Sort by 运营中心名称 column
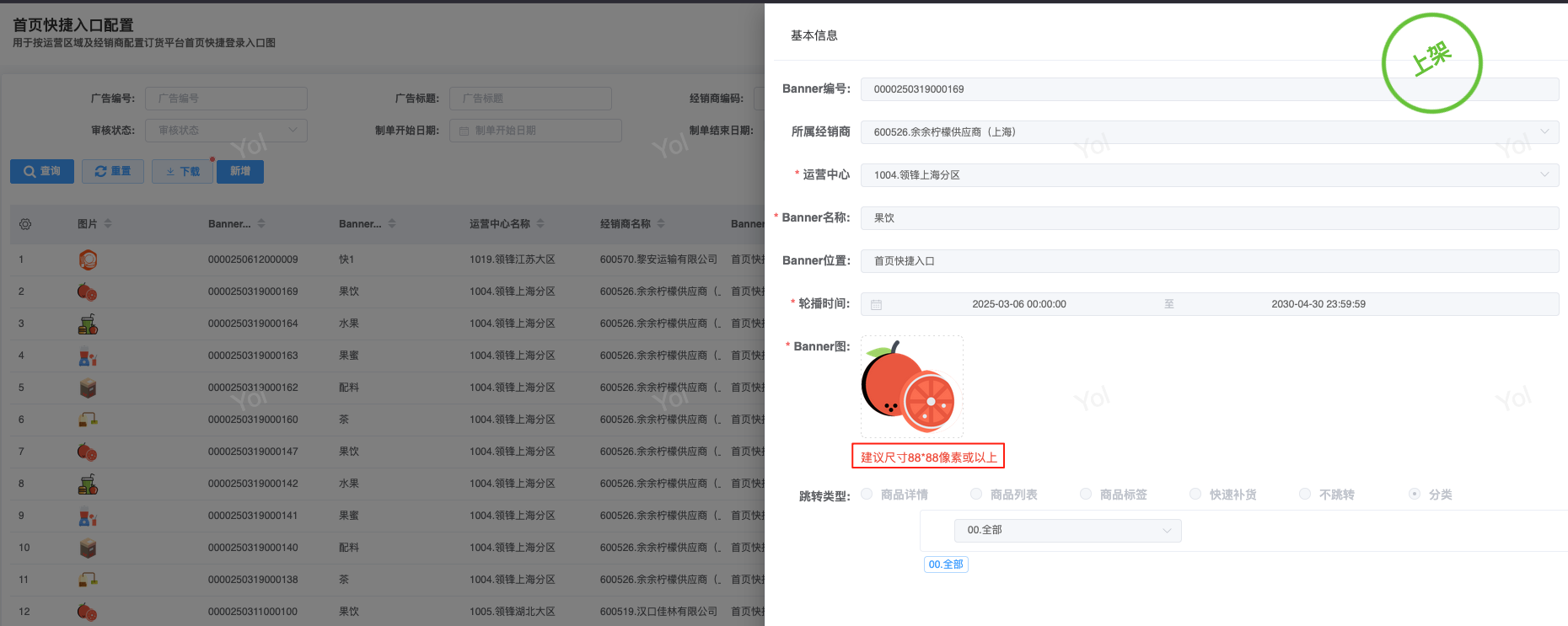1568x626 pixels. (540, 224)
